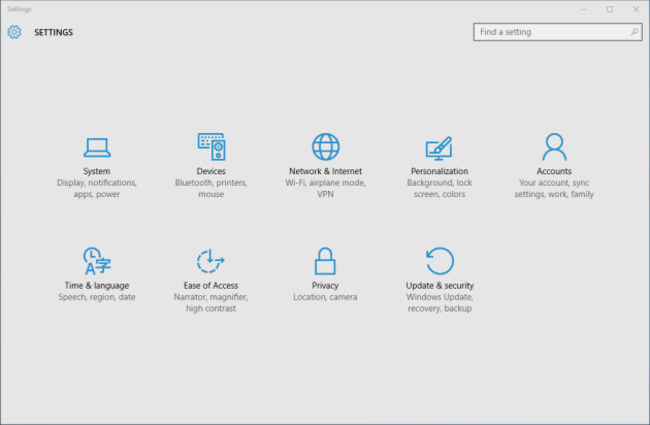The height and width of the screenshot is (425, 650).
Task: Open the Network & Internet globe icon
Action: [325, 147]
